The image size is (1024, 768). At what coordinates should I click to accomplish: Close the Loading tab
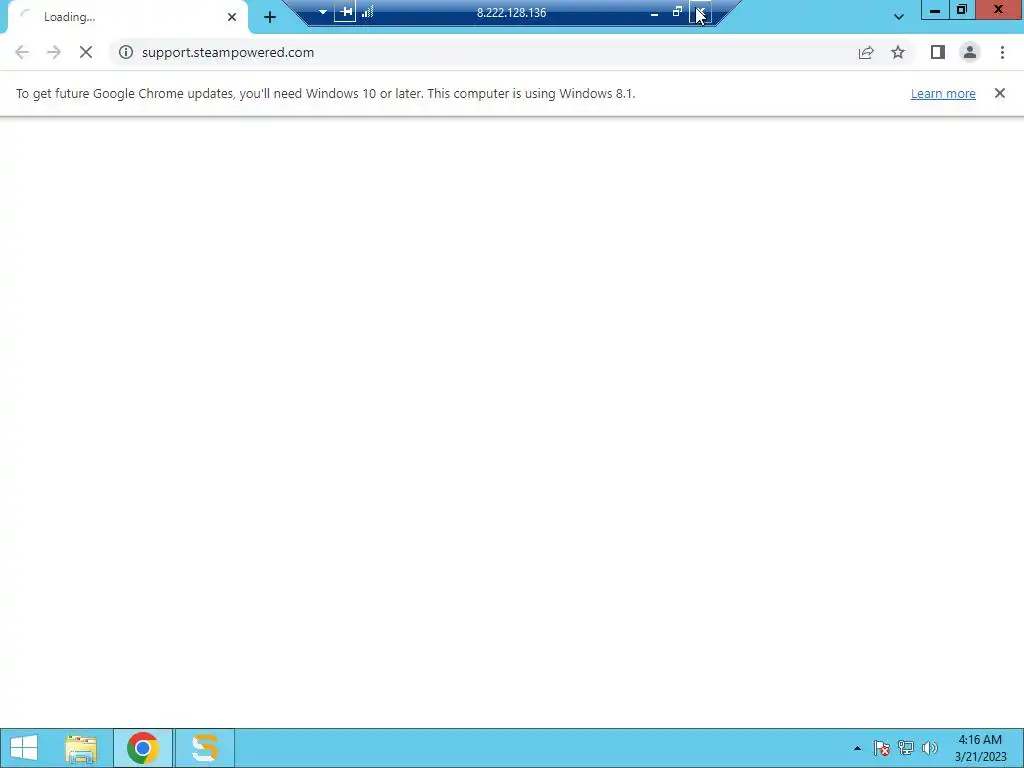(232, 17)
